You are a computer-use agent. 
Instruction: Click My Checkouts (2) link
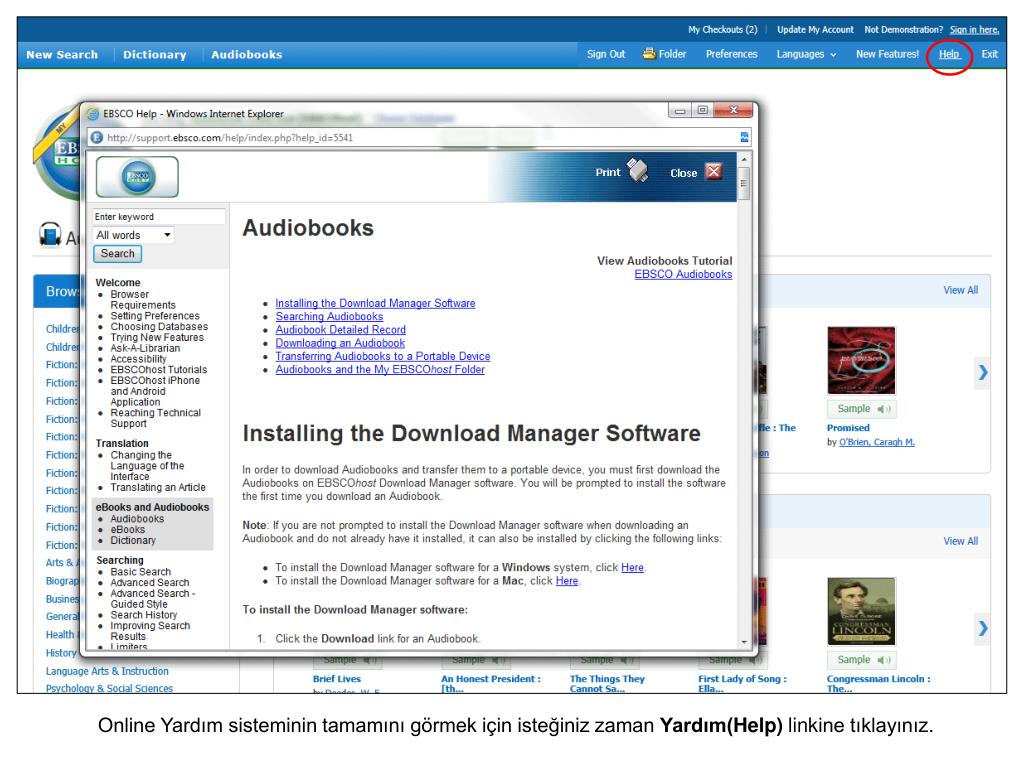pos(722,29)
